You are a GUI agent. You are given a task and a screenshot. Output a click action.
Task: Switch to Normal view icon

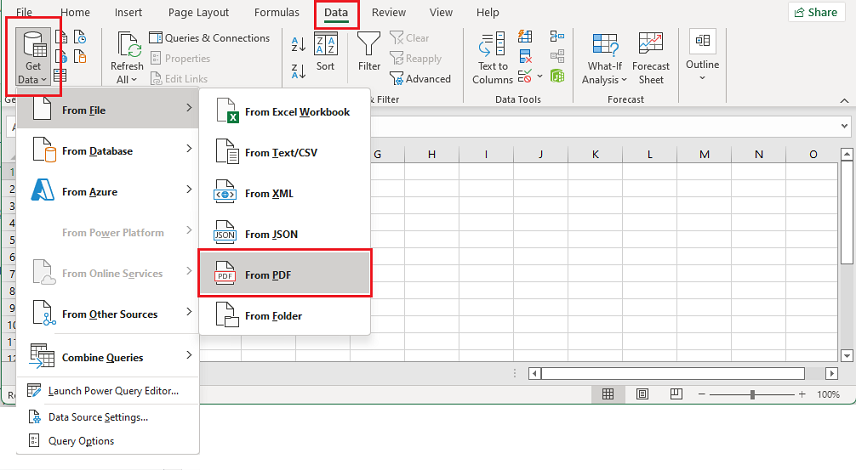tap(608, 394)
